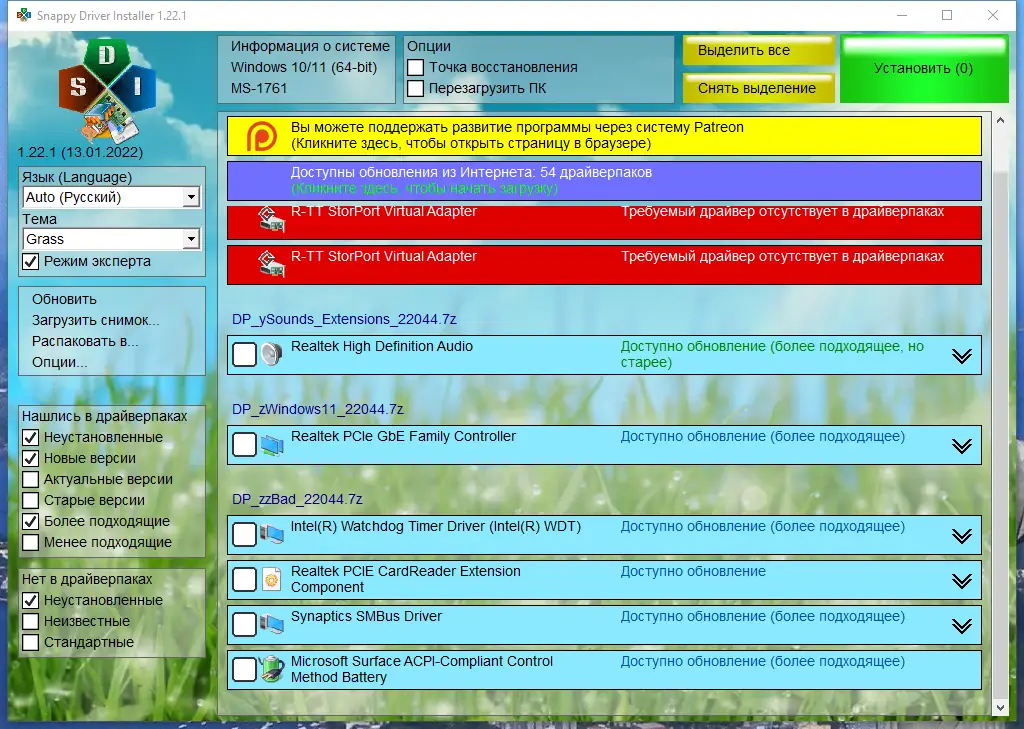
Task: Click Обновить in the side menu
Action: [64, 299]
